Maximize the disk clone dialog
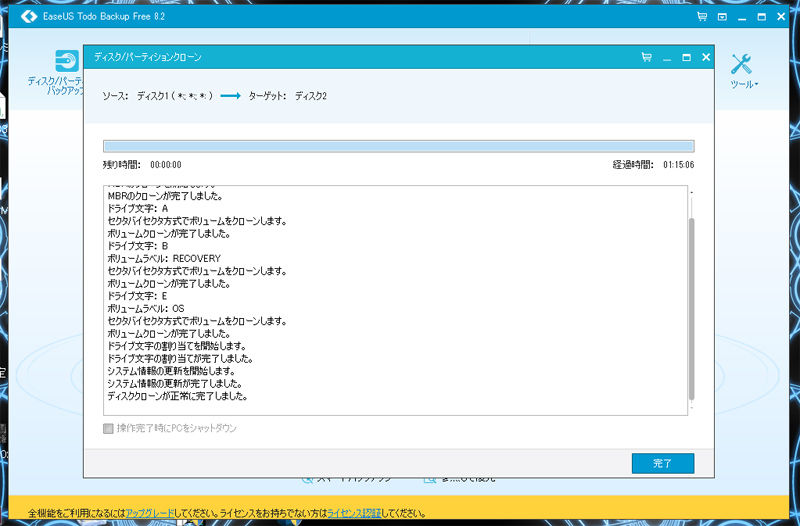This screenshot has width=800, height=526. [x=686, y=58]
